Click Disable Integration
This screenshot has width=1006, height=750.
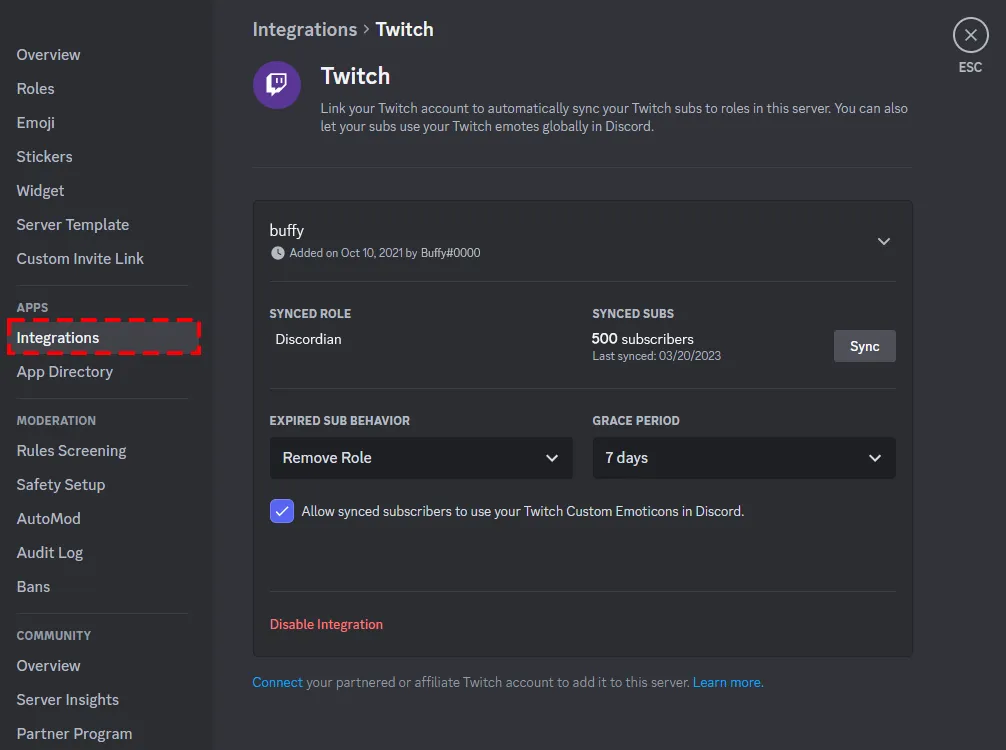pyautogui.click(x=326, y=623)
